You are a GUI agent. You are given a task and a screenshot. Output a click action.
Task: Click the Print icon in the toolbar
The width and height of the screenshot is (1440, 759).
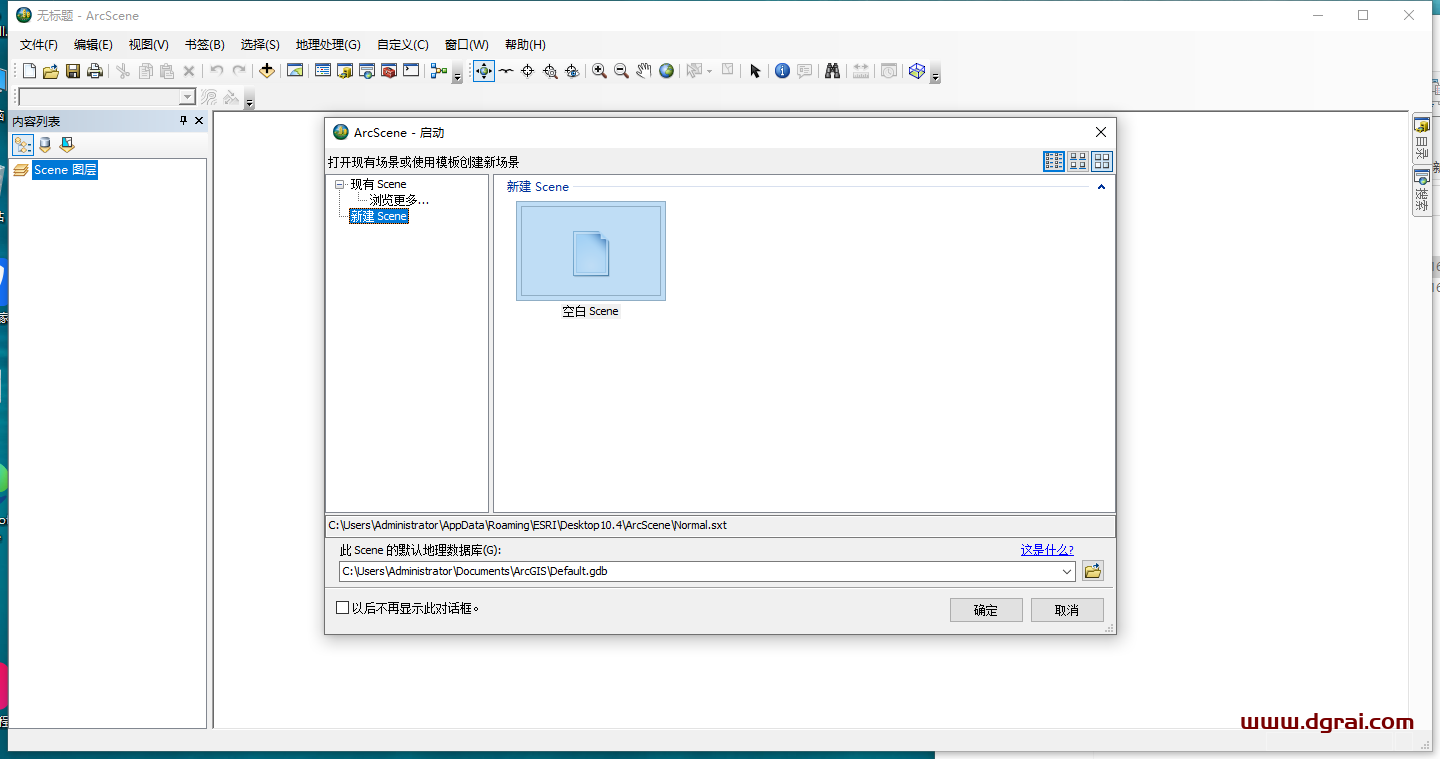pyautogui.click(x=95, y=71)
